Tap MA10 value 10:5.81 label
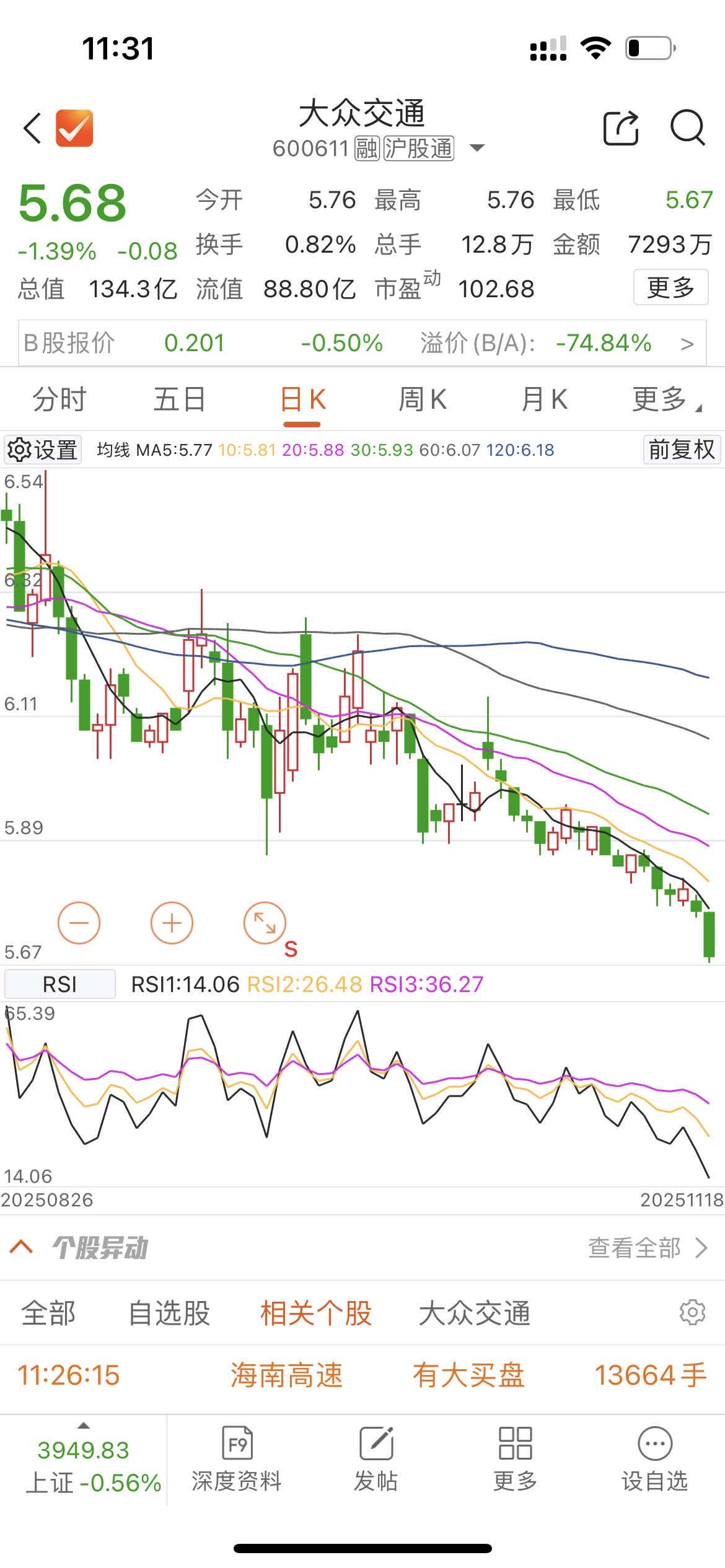This screenshot has width=725, height=1568. pos(247,450)
